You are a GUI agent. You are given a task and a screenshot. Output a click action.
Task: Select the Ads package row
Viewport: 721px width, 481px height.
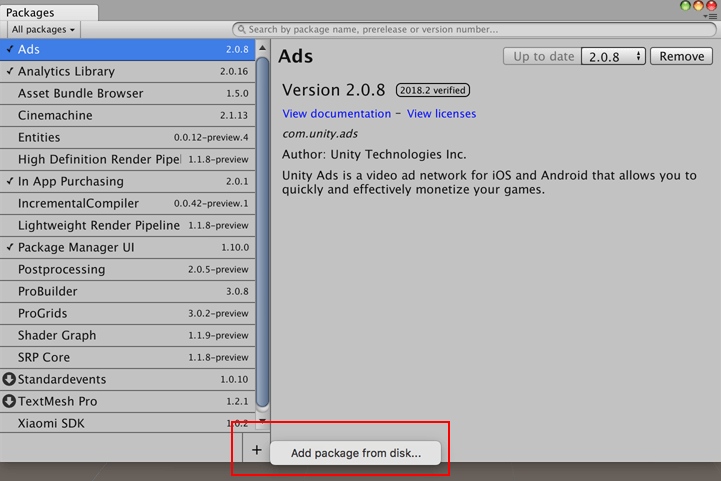(x=127, y=49)
